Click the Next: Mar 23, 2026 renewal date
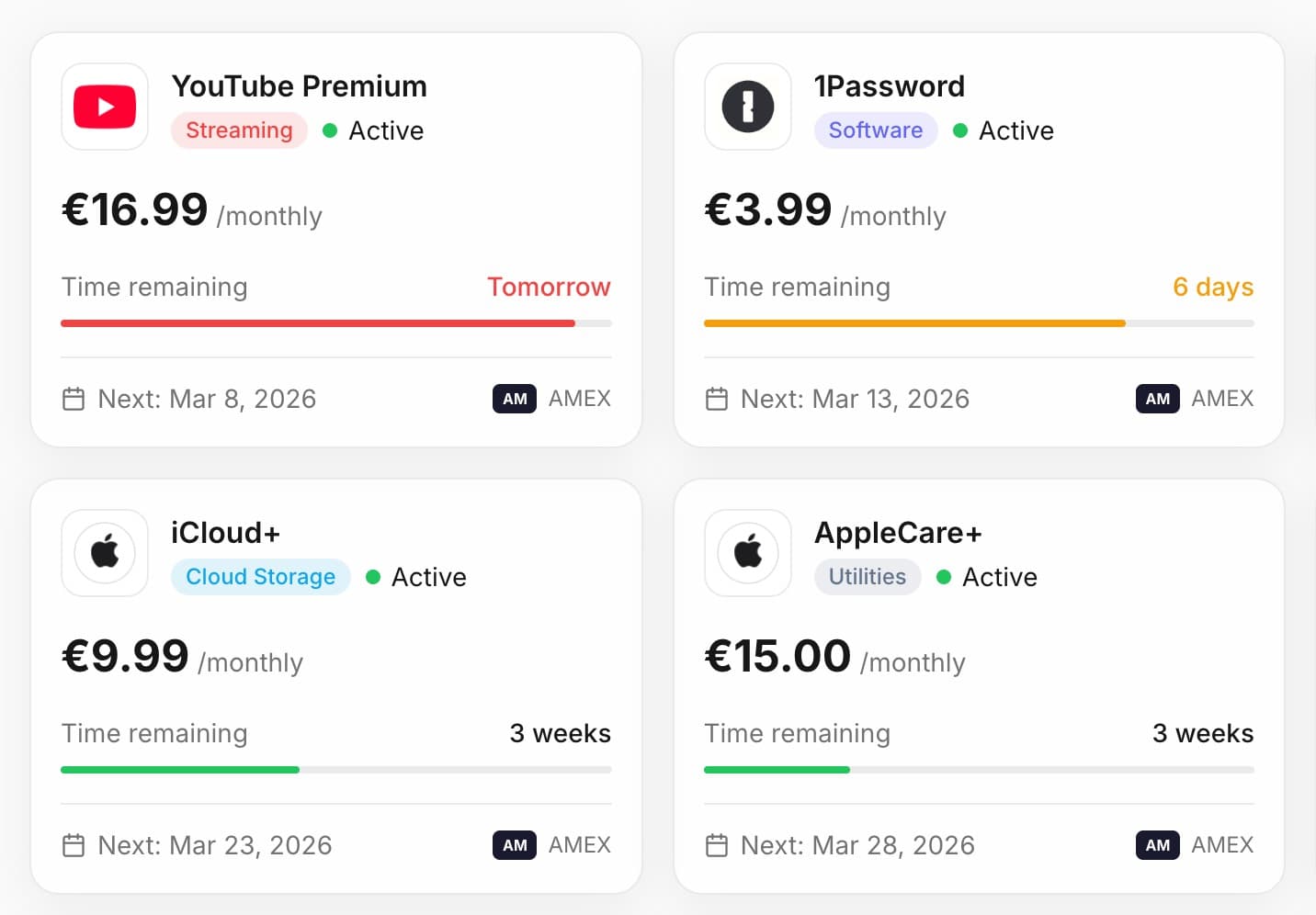The width and height of the screenshot is (1316, 915). 214,845
